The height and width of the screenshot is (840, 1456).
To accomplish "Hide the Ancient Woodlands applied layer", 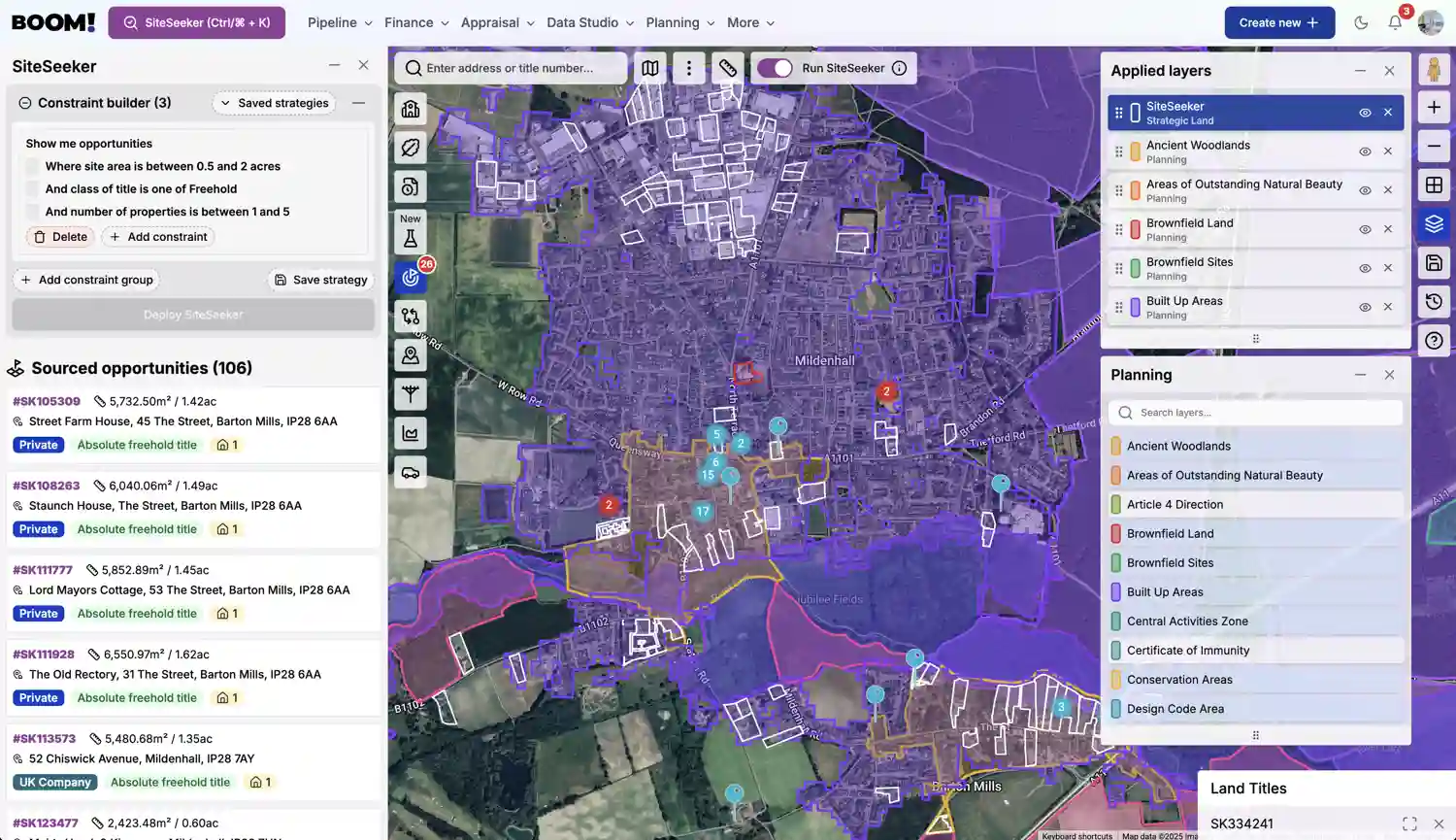I will (x=1365, y=151).
